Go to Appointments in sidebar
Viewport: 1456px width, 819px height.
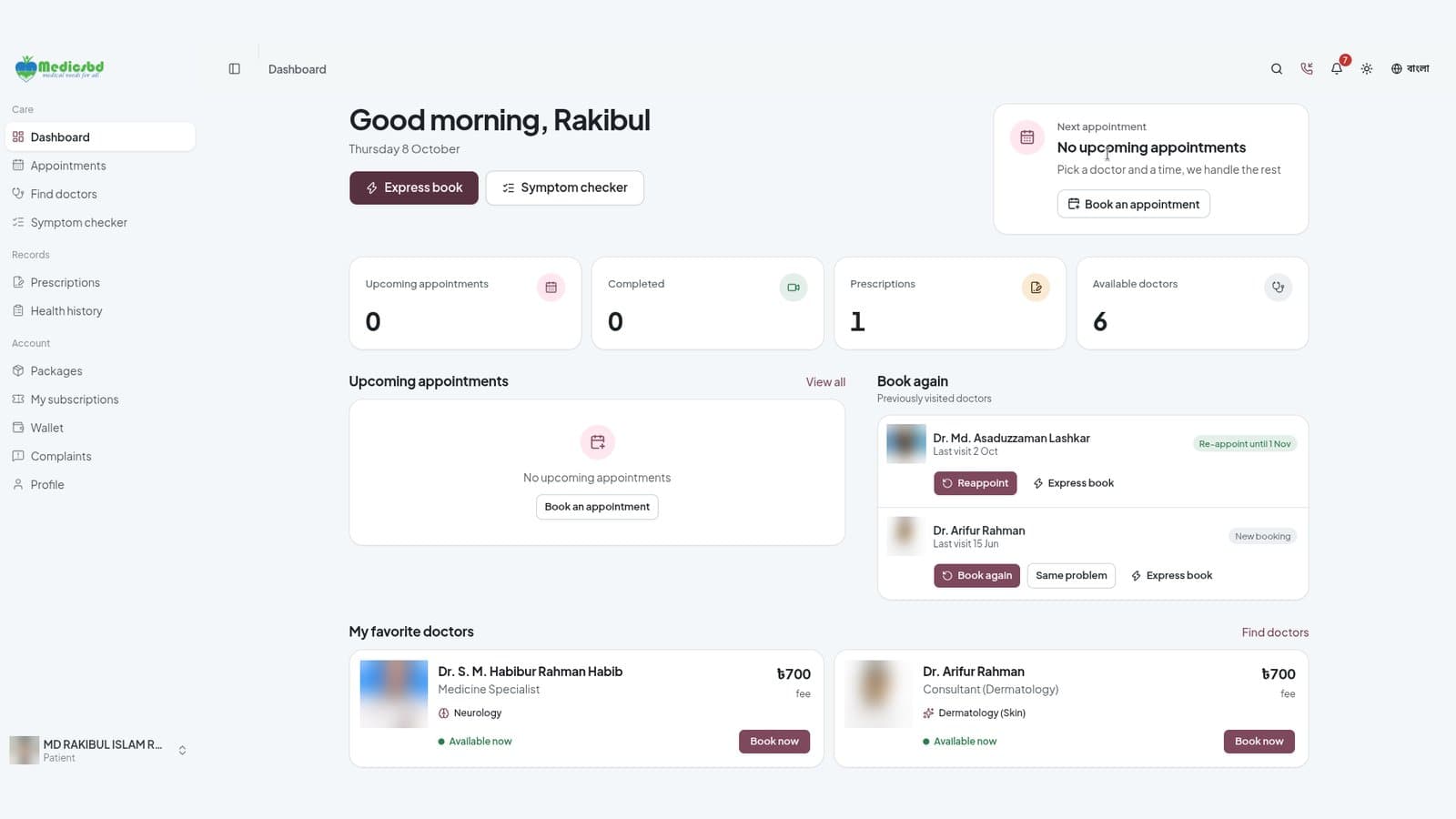point(100,166)
